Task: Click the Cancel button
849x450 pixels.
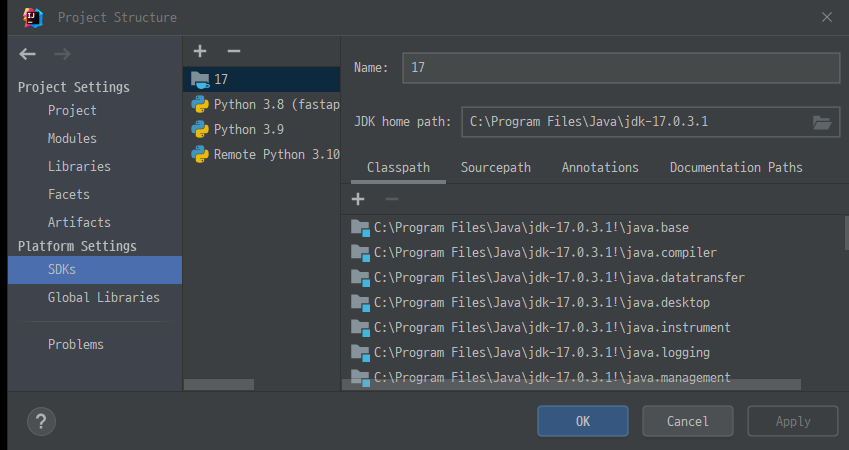Action: [688, 421]
